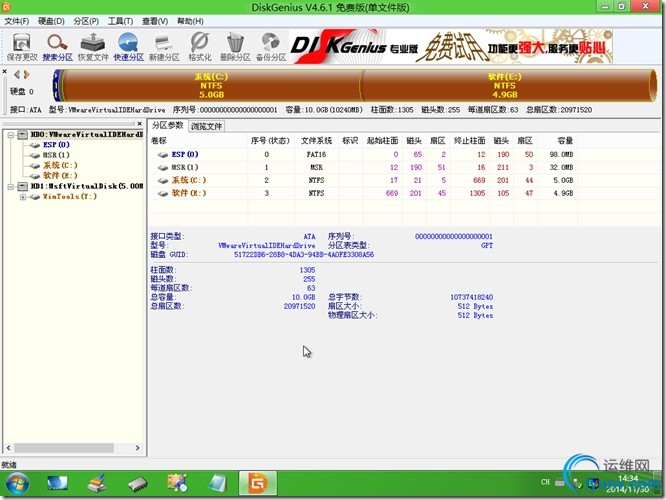Open the 工具(T) menu
Viewport: 666px width, 500px height.
coord(120,21)
